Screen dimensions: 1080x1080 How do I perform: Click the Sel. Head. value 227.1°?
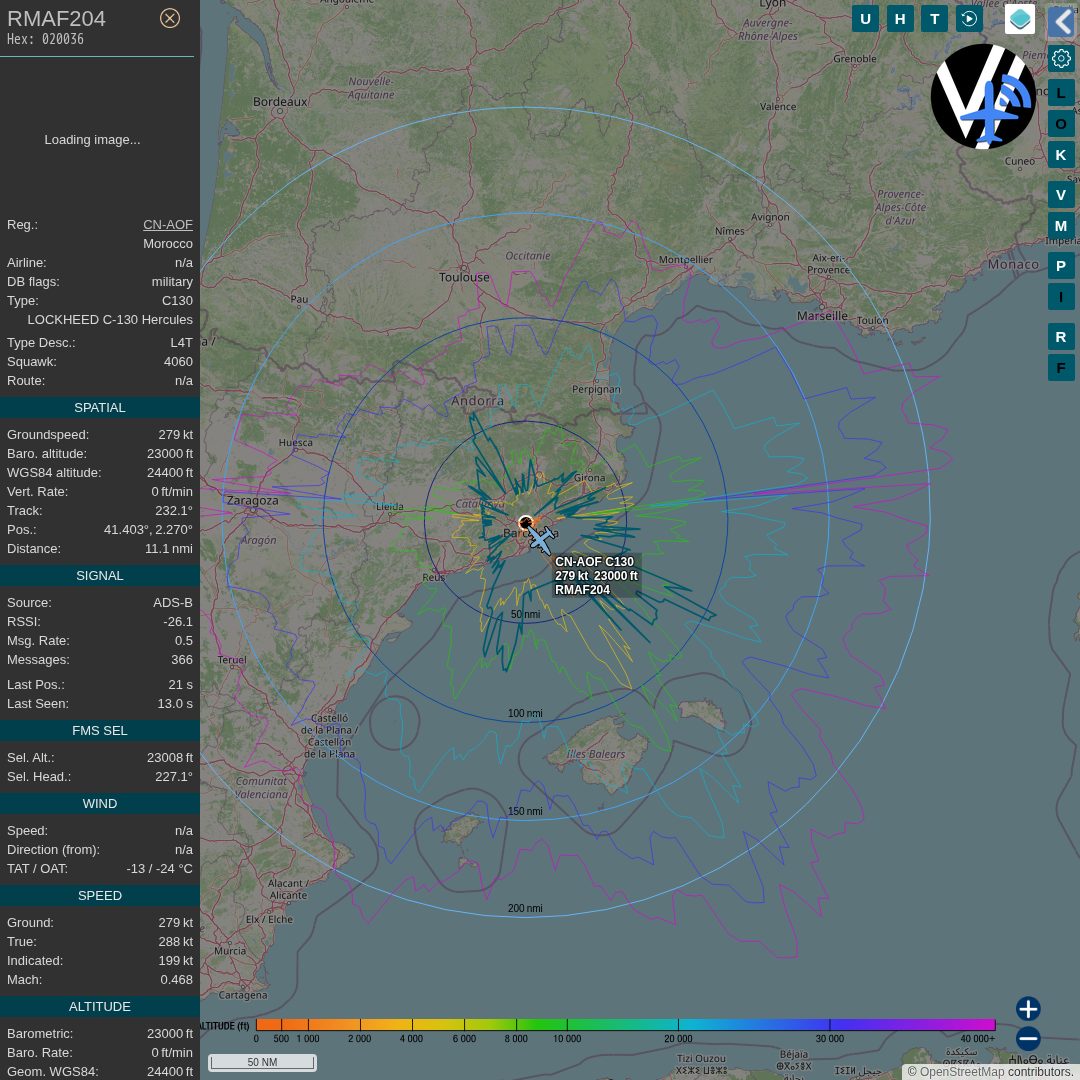coord(174,777)
